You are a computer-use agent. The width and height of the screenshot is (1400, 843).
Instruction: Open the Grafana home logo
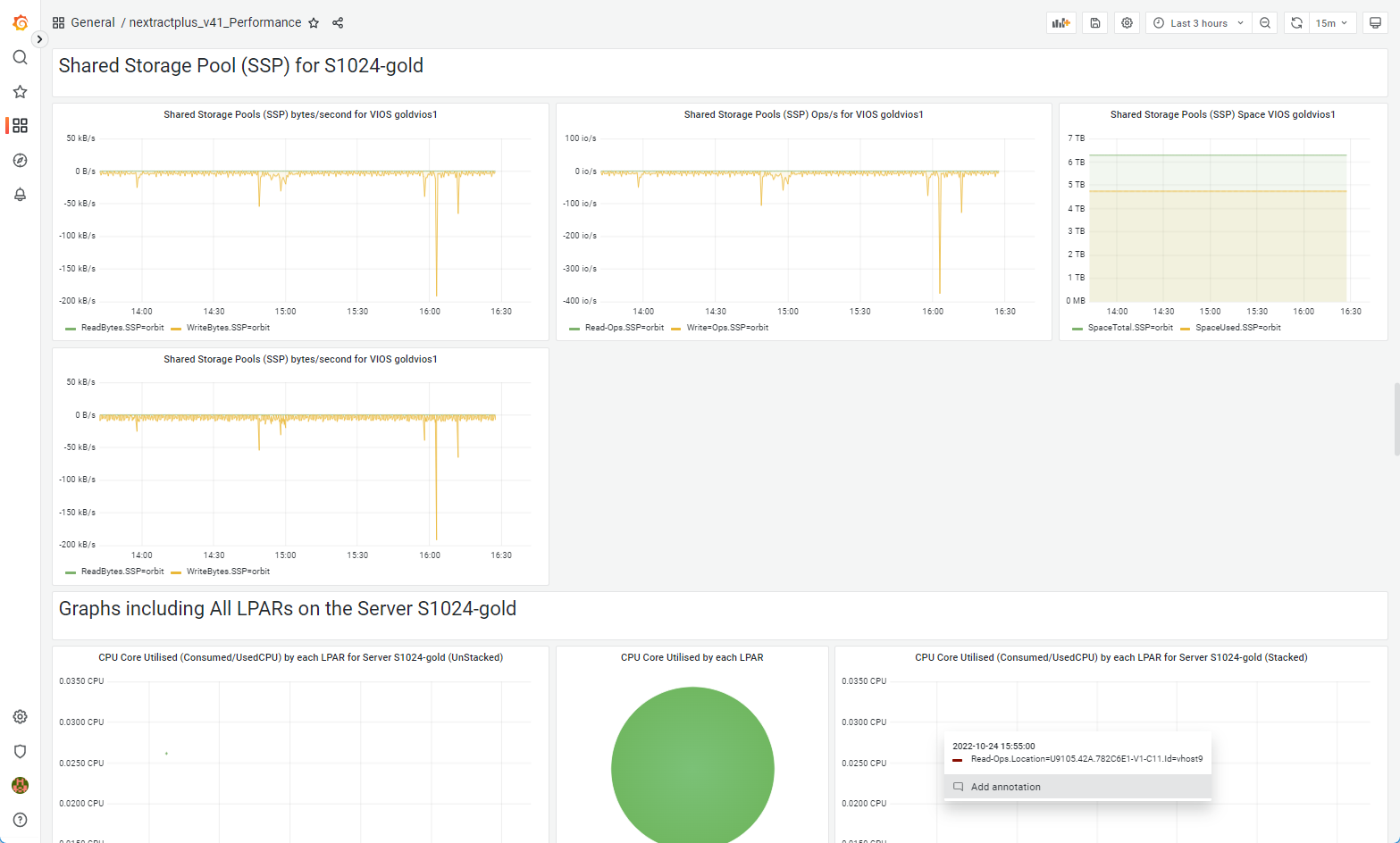pyautogui.click(x=20, y=22)
